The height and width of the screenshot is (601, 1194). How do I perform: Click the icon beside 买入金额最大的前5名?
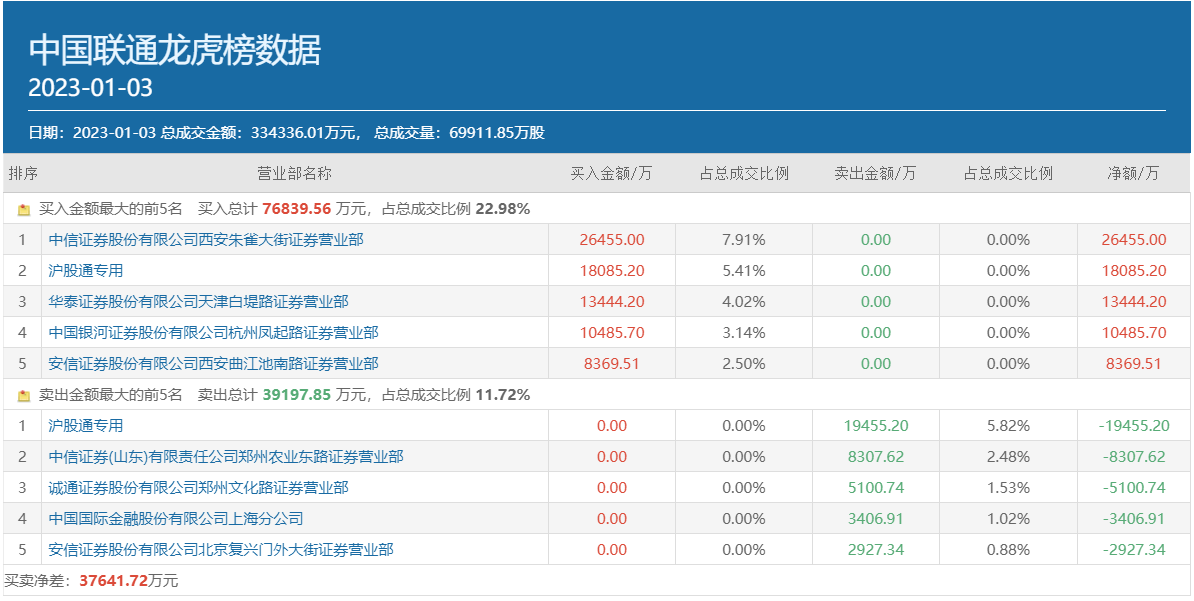24,210
